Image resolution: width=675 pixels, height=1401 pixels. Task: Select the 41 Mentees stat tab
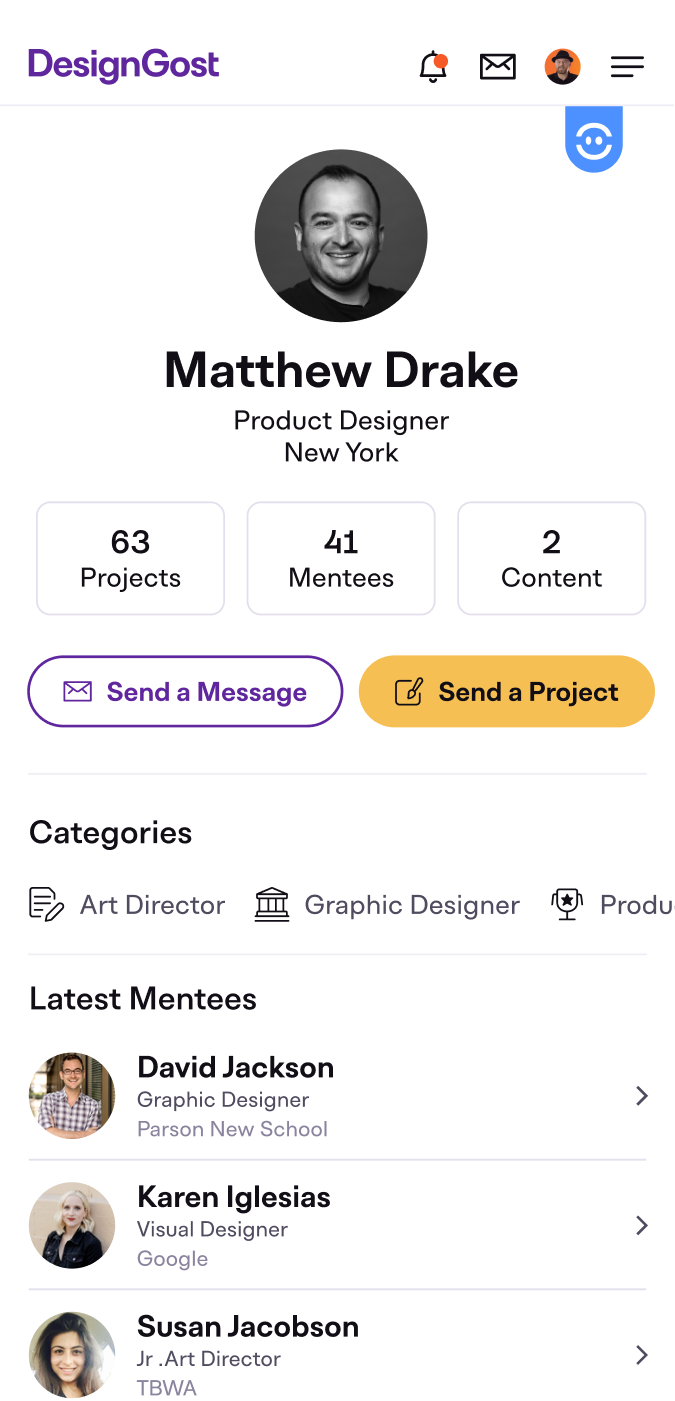tap(341, 558)
